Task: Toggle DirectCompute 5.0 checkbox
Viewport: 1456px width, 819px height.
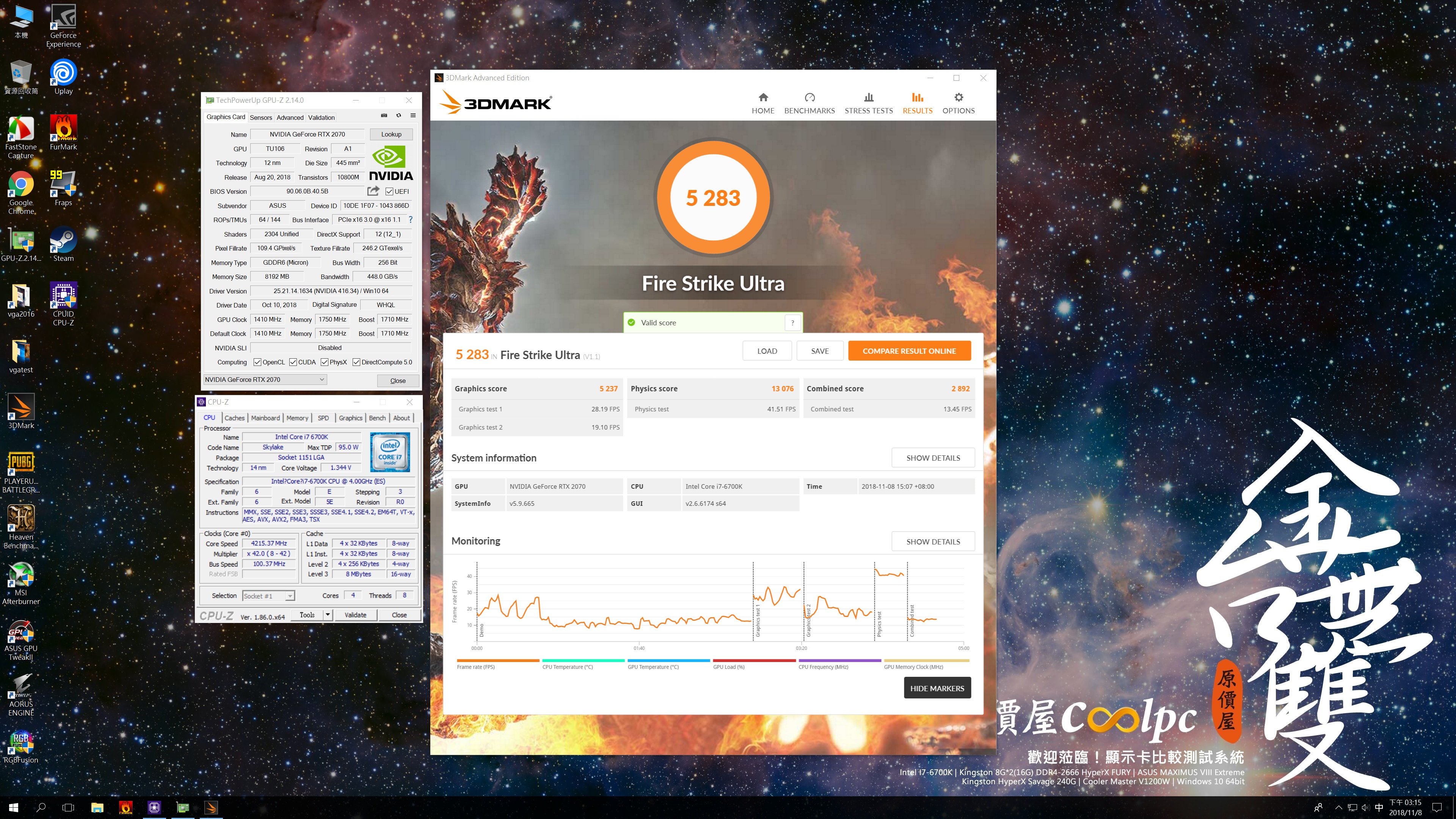Action: [356, 362]
